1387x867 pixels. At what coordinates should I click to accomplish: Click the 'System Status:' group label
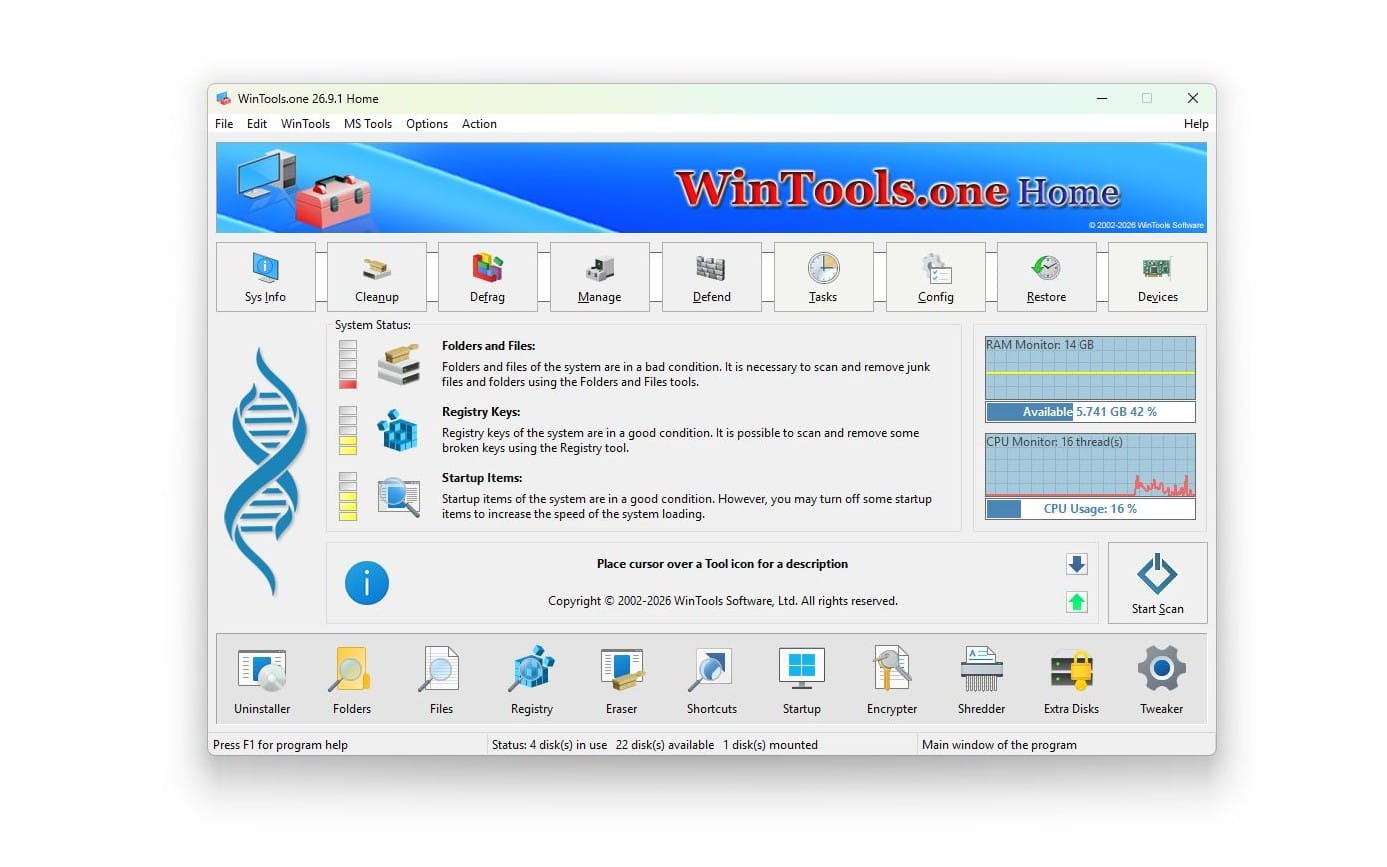click(372, 325)
